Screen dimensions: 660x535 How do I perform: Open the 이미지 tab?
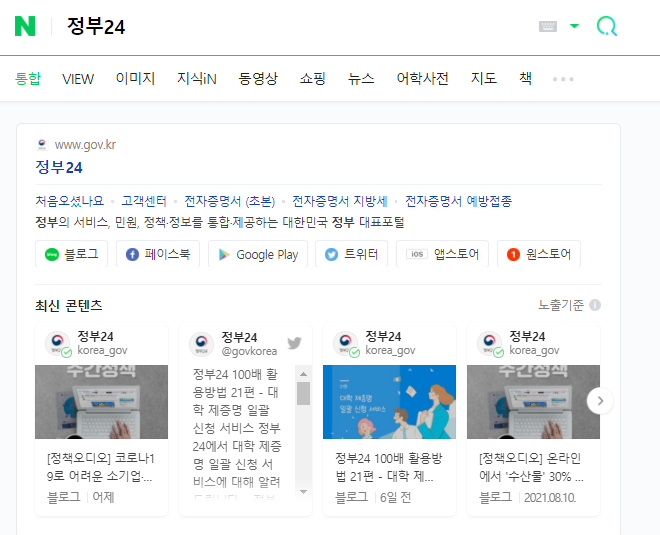(135, 79)
